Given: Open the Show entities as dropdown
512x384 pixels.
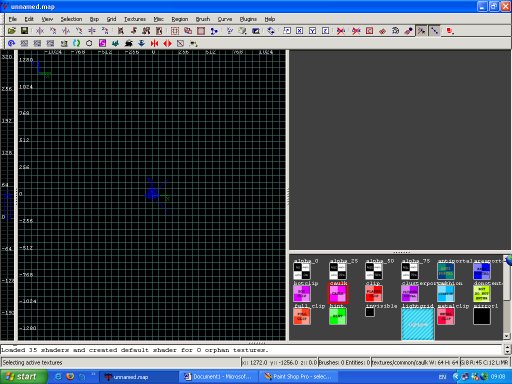Looking at the screenshot, I should [x=450, y=31].
